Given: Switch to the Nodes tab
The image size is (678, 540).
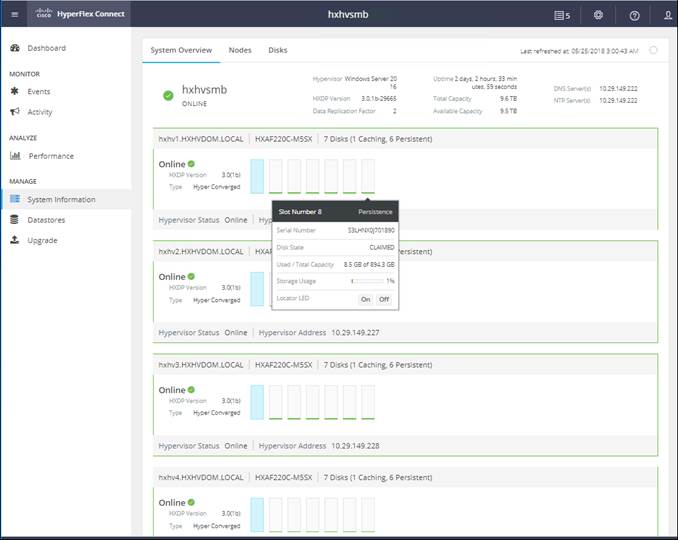Looking at the screenshot, I should tap(240, 50).
